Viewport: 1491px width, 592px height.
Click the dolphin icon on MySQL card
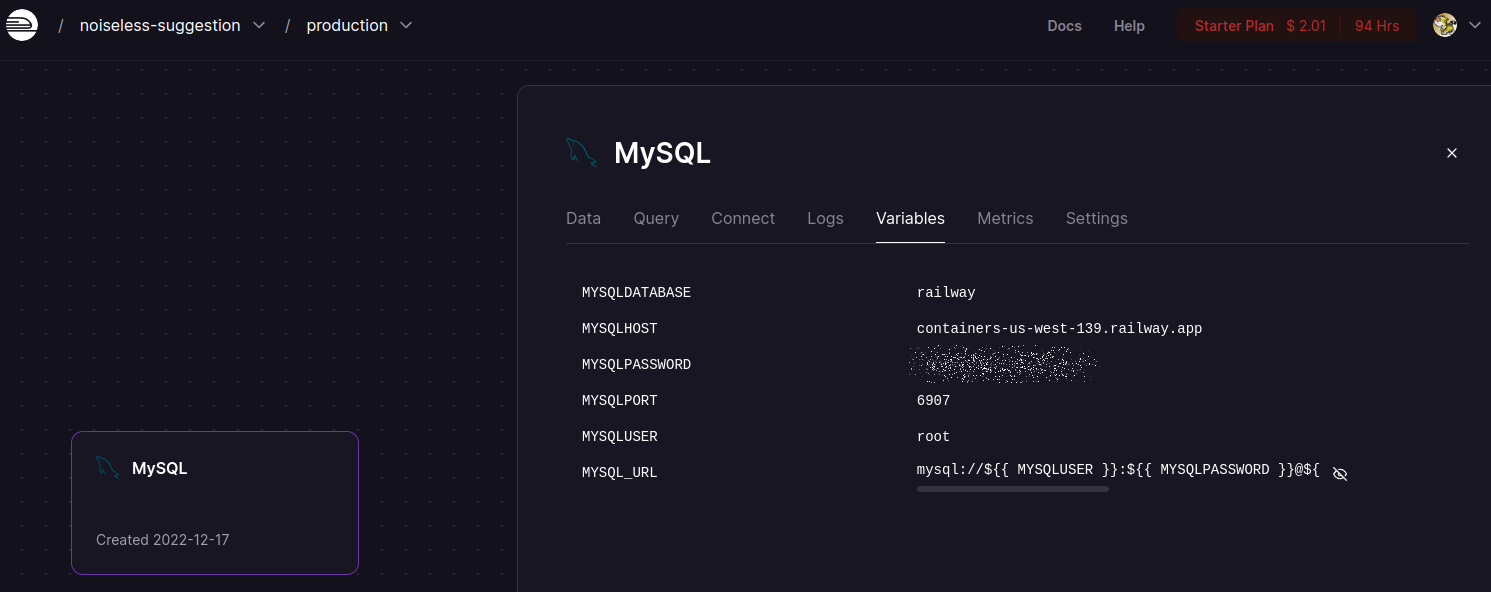click(x=108, y=467)
